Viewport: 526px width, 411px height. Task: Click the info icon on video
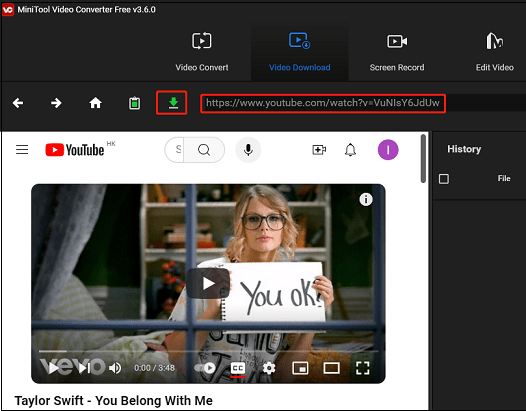pos(366,200)
